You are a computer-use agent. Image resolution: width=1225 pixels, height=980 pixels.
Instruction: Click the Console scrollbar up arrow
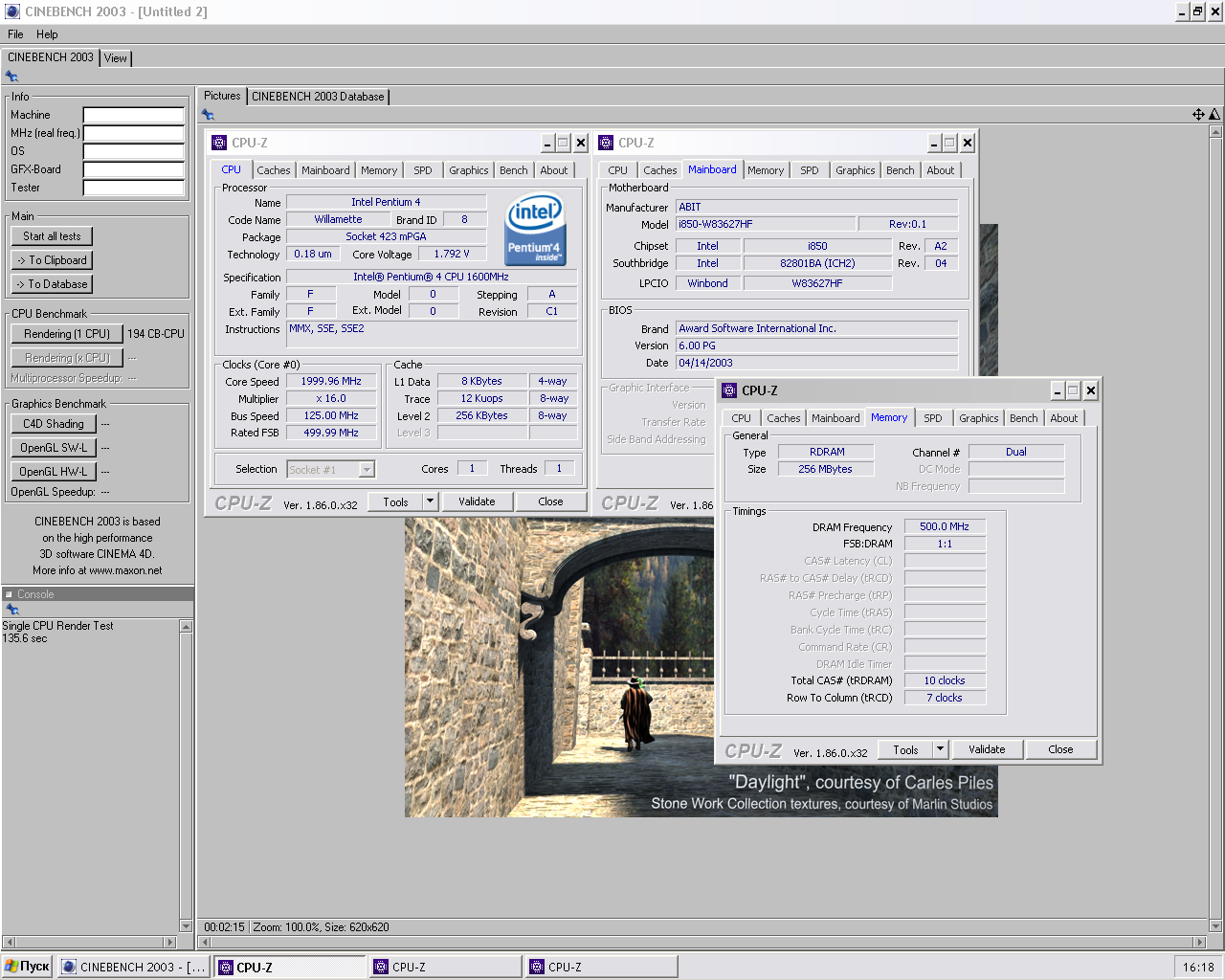click(x=186, y=627)
